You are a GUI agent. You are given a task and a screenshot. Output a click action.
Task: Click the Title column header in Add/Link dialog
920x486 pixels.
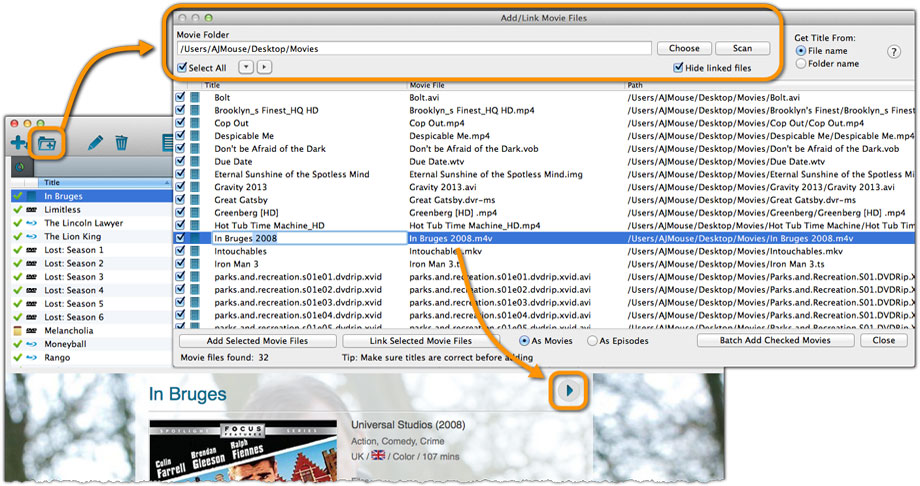pyautogui.click(x=305, y=85)
